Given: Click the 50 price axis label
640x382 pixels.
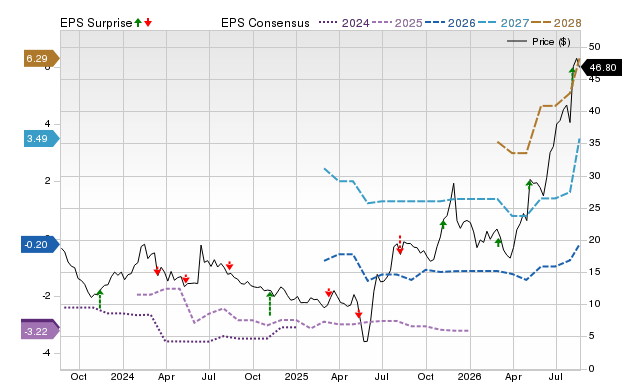Looking at the screenshot, I should (595, 47).
